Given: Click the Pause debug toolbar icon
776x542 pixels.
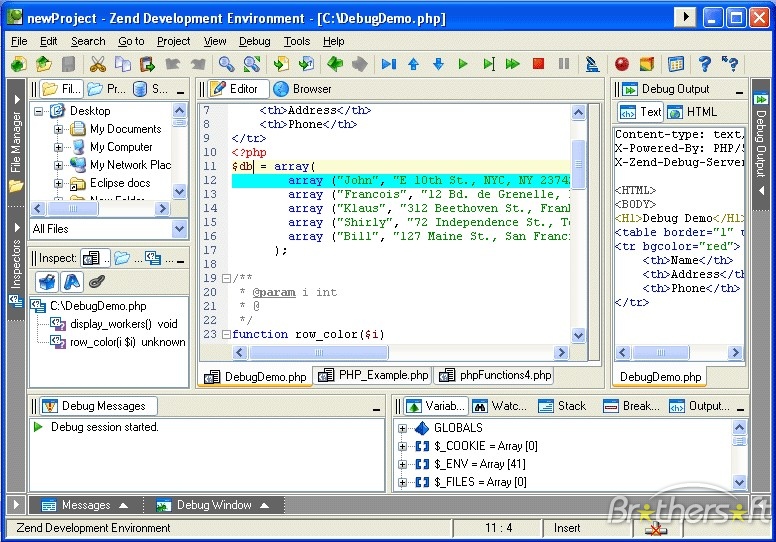Looking at the screenshot, I should click(564, 64).
